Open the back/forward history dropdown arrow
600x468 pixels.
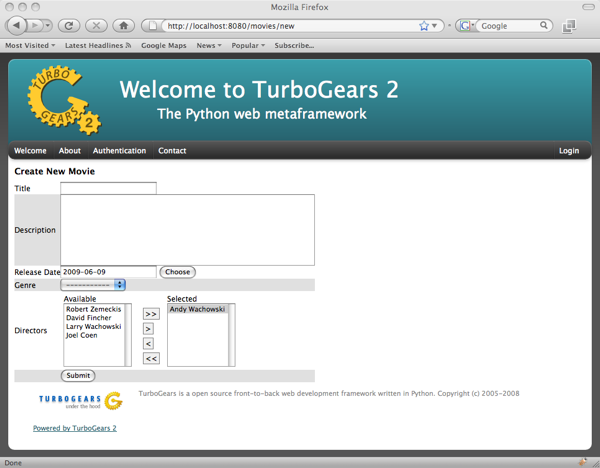(47, 26)
